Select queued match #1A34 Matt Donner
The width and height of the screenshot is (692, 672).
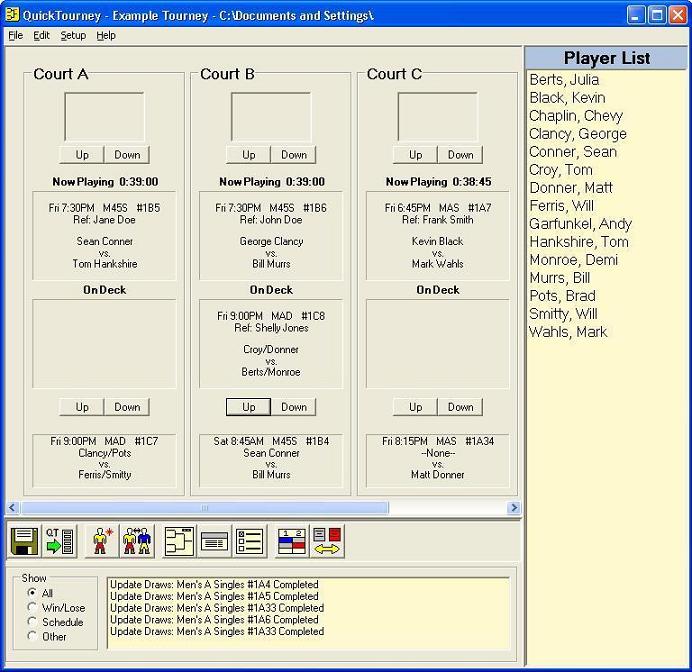click(x=438, y=460)
